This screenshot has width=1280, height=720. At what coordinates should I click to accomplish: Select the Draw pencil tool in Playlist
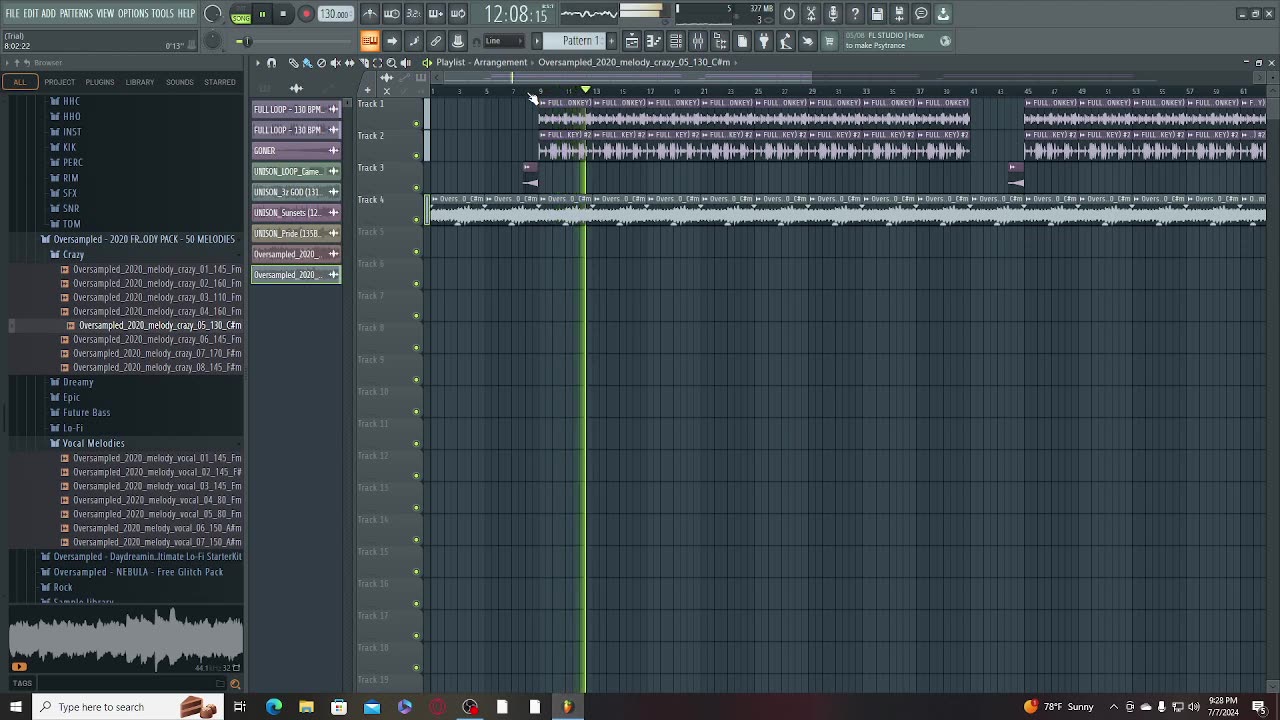(x=293, y=63)
